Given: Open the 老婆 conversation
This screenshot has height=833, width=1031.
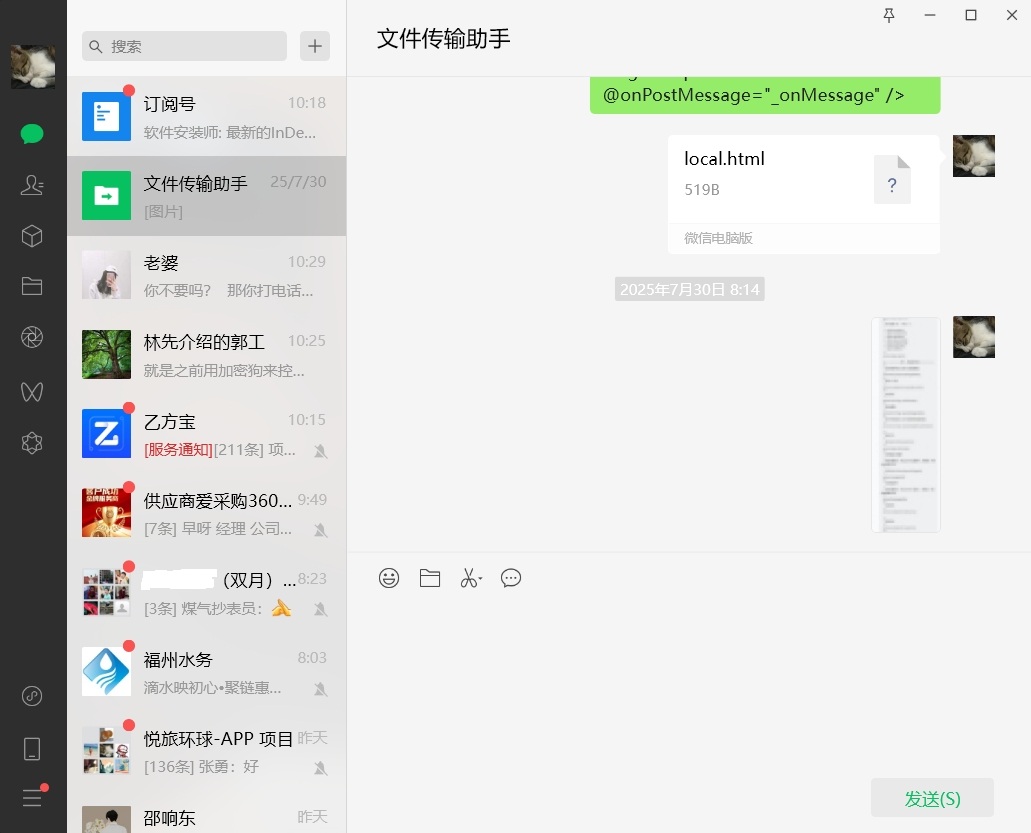Looking at the screenshot, I should coord(206,275).
